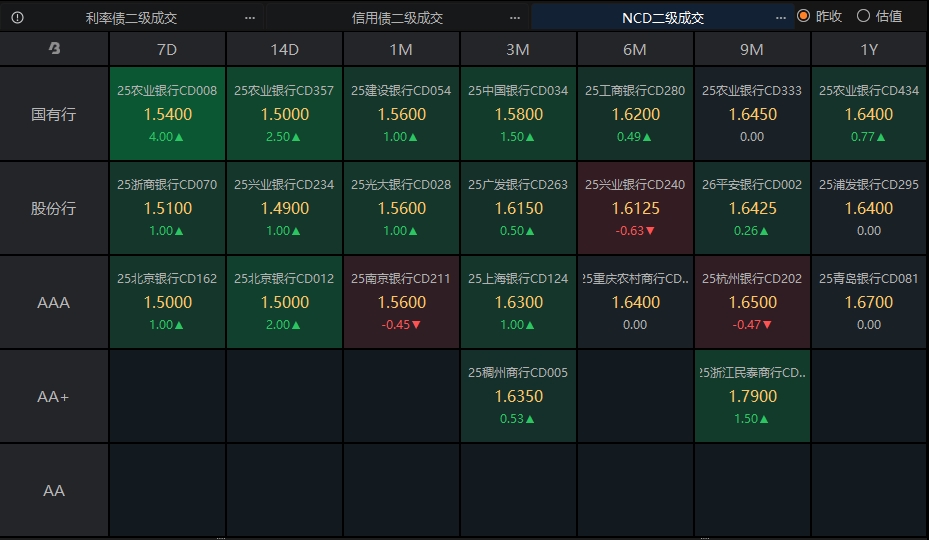Click the 25农业银行CD333 cell

point(752,114)
